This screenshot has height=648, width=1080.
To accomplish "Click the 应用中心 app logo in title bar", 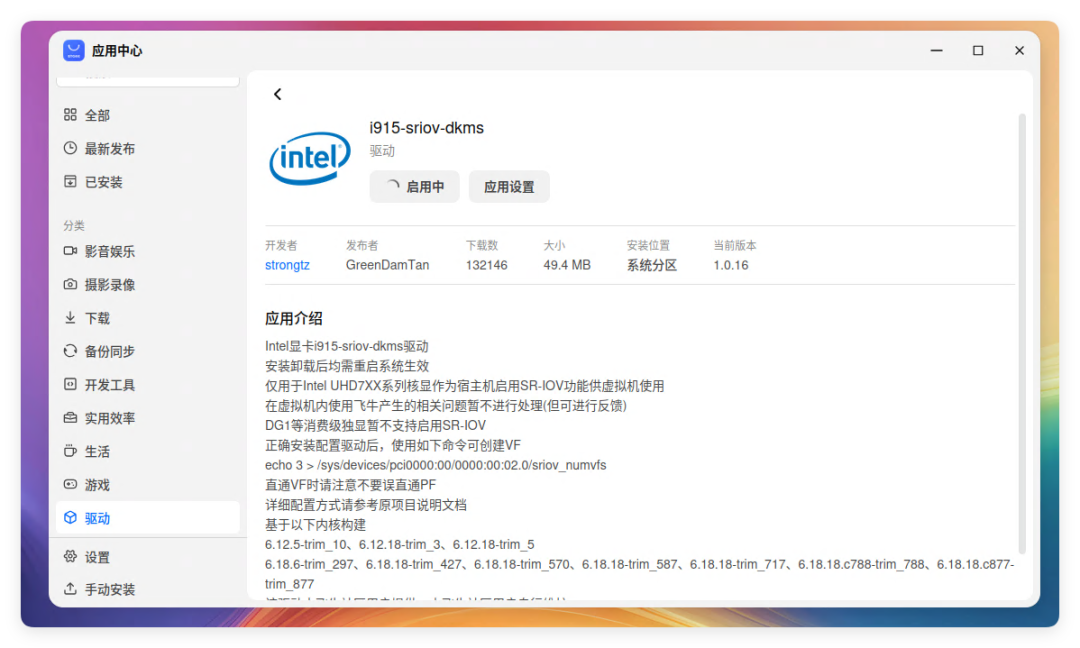I will tap(74, 50).
